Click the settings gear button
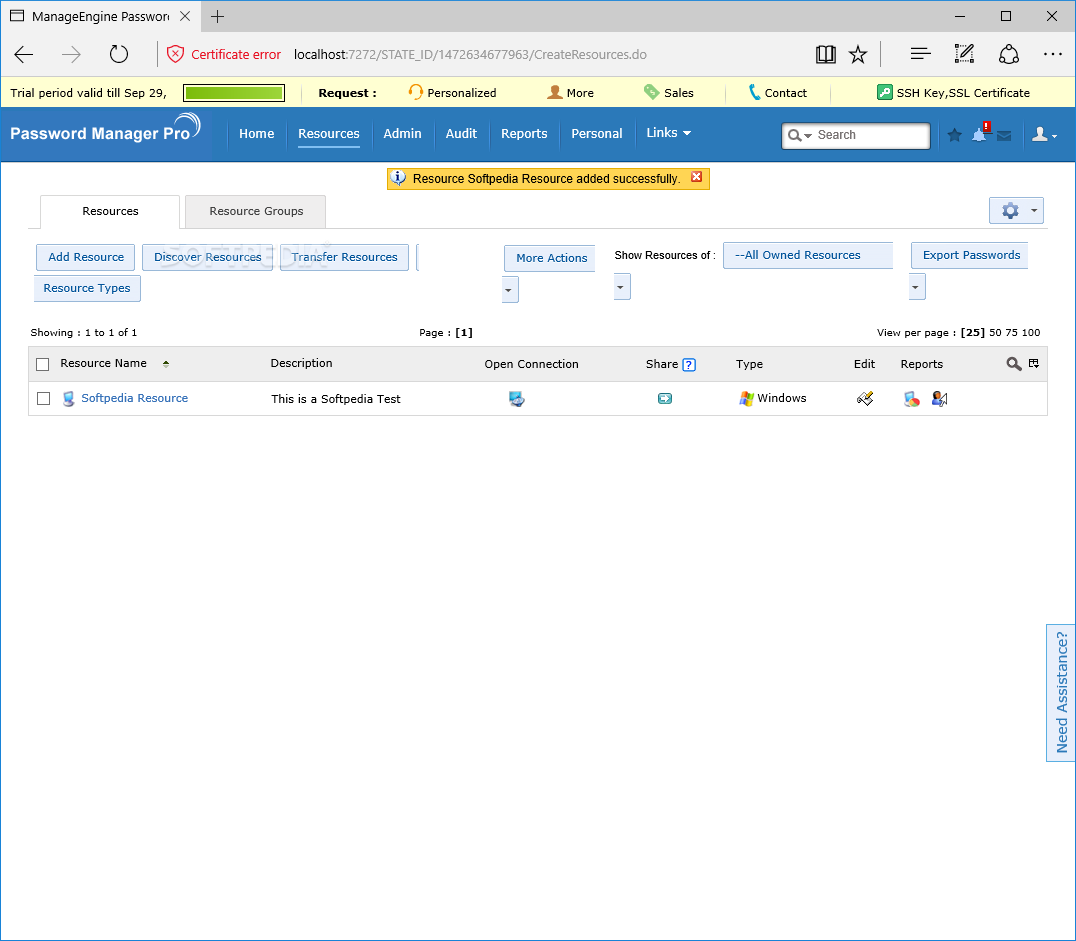The image size is (1076, 941). coord(1016,211)
